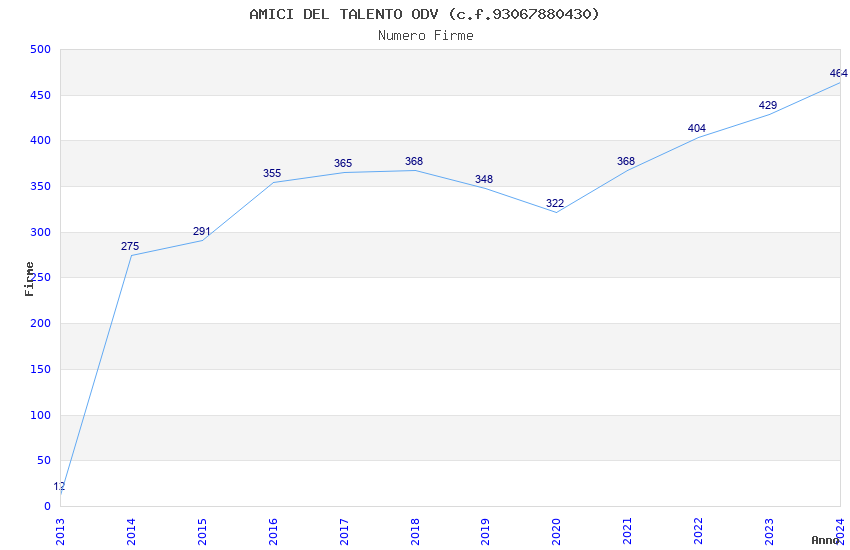Image resolution: width=850 pixels, height=550 pixels.
Task: Click the y-axis value 400
Action: click(41, 140)
